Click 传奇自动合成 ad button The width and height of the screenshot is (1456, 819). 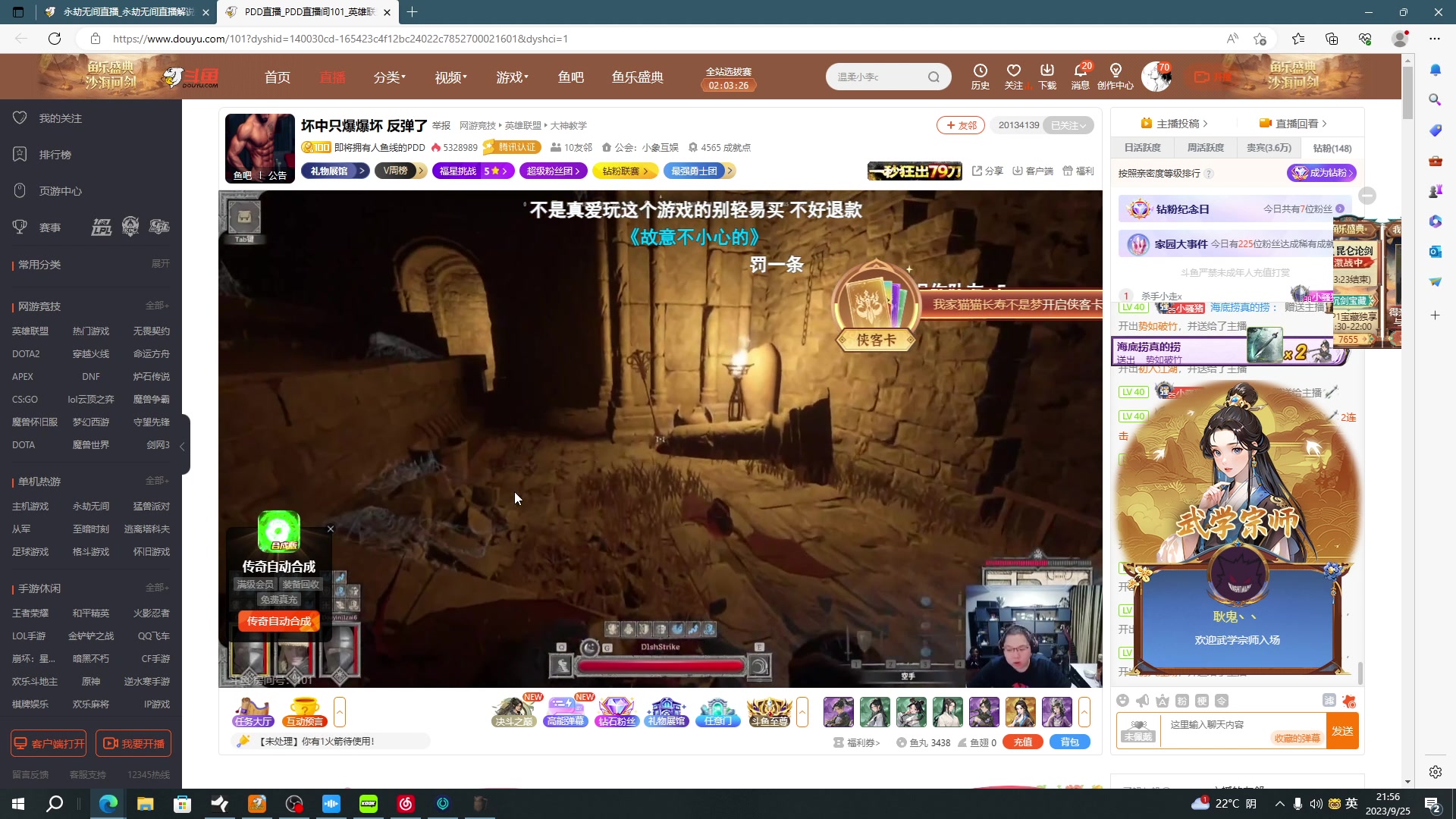(279, 621)
